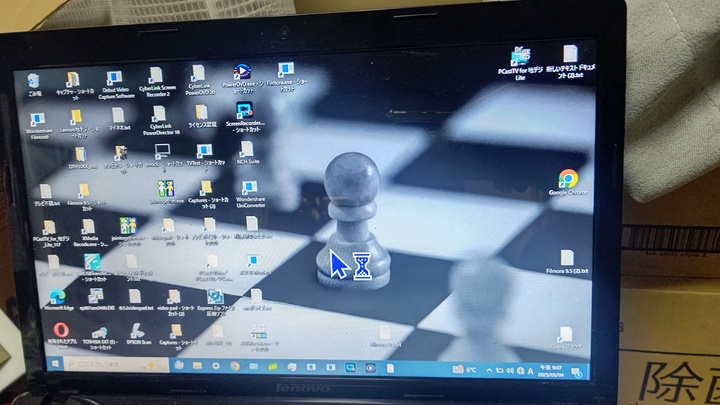This screenshot has height=405, width=720.
Task: Launch PowerDVD.exe shortcut with play logo
Action: [x=242, y=79]
